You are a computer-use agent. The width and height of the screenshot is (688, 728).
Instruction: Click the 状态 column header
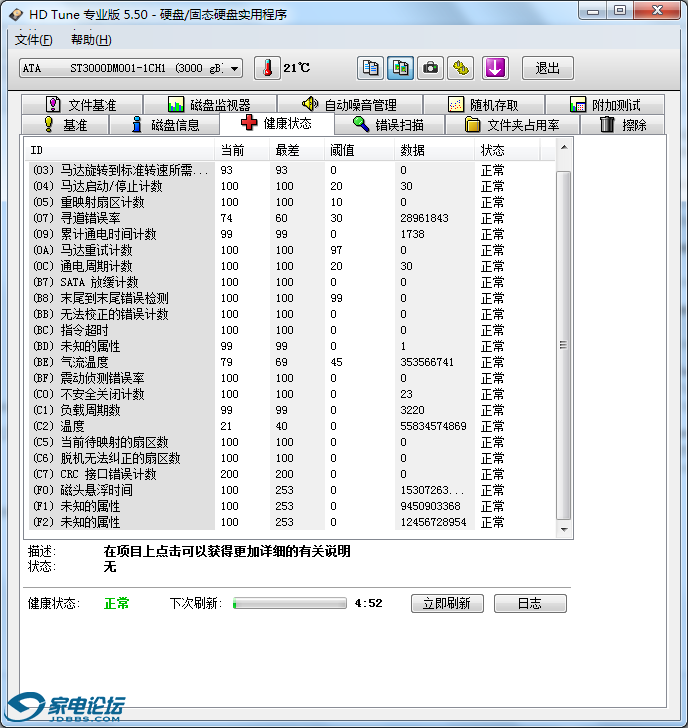pyautogui.click(x=507, y=150)
